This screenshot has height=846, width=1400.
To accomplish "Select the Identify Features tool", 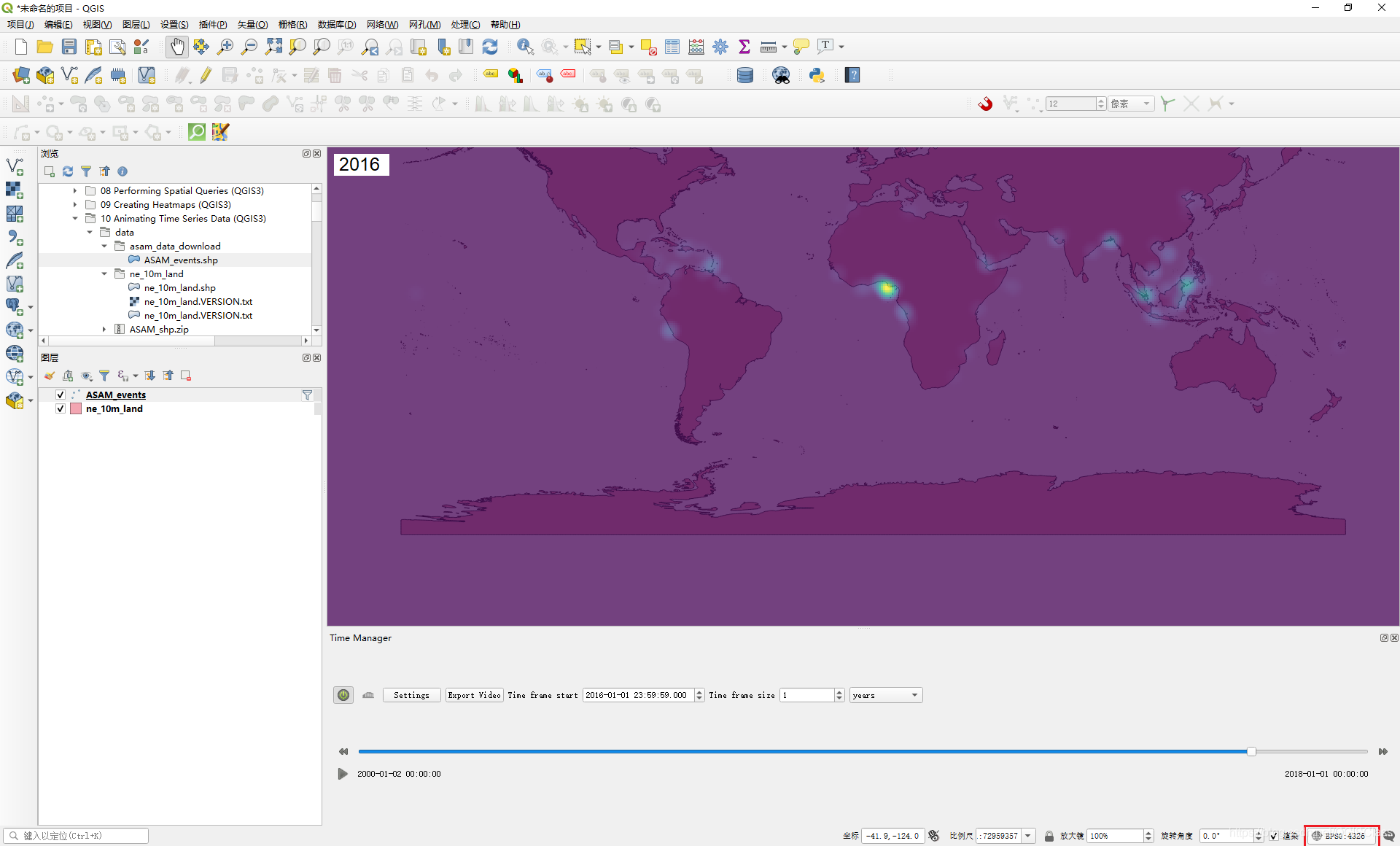I will pyautogui.click(x=525, y=47).
